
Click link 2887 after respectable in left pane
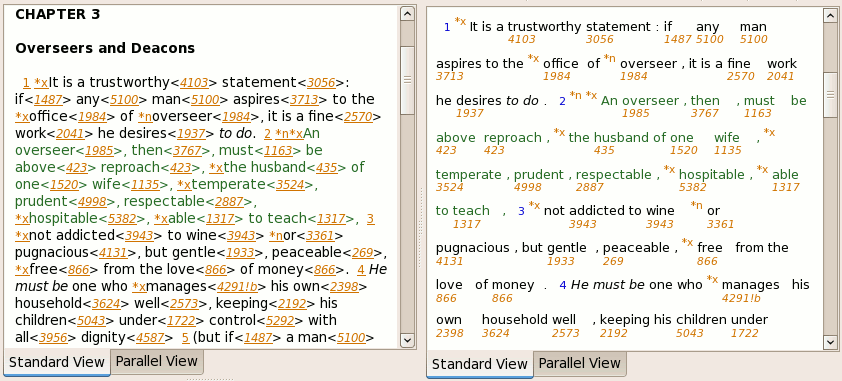click(229, 202)
